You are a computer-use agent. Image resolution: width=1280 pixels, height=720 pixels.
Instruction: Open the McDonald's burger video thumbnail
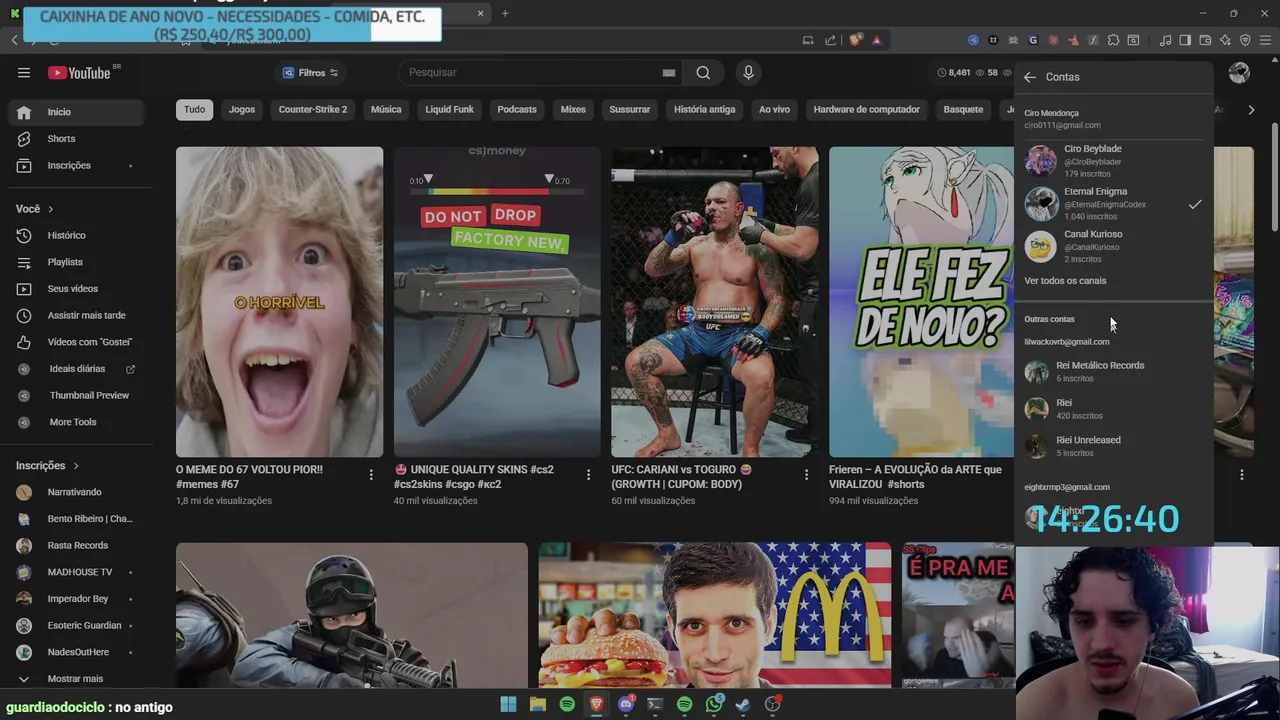click(x=715, y=615)
